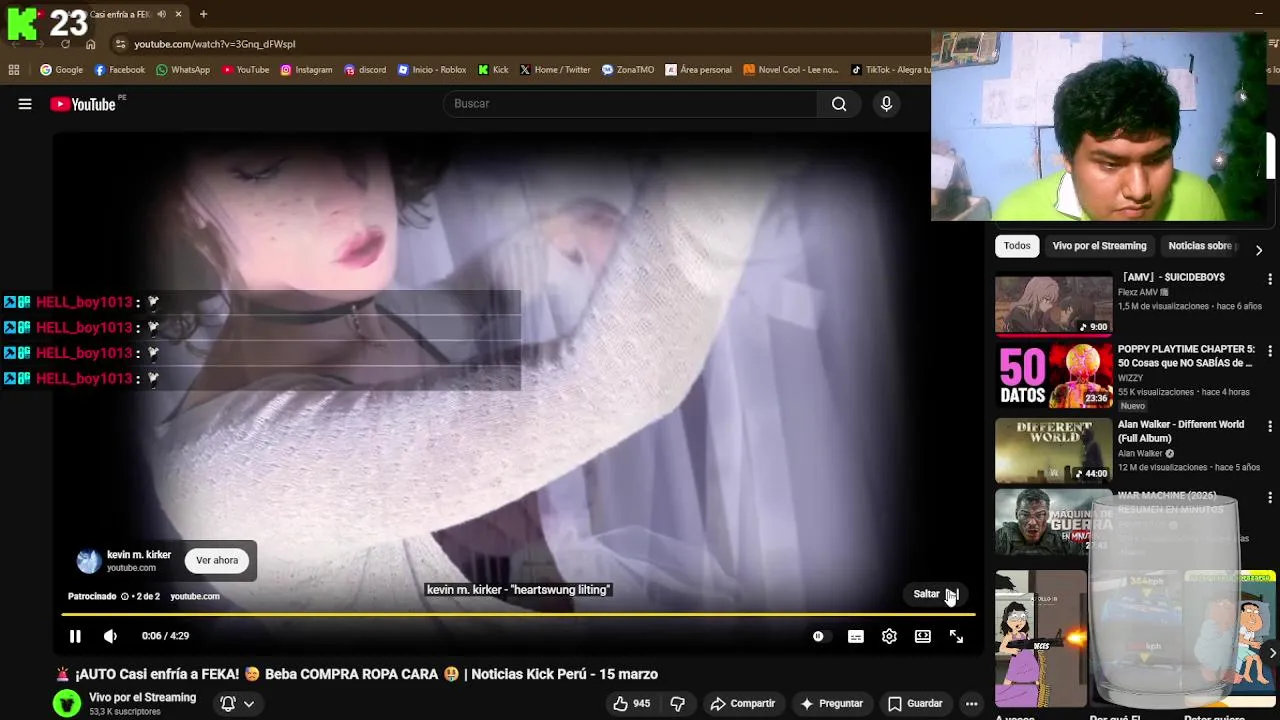Click the browser address bar URL
Image resolution: width=1280 pixels, height=720 pixels.
click(215, 44)
